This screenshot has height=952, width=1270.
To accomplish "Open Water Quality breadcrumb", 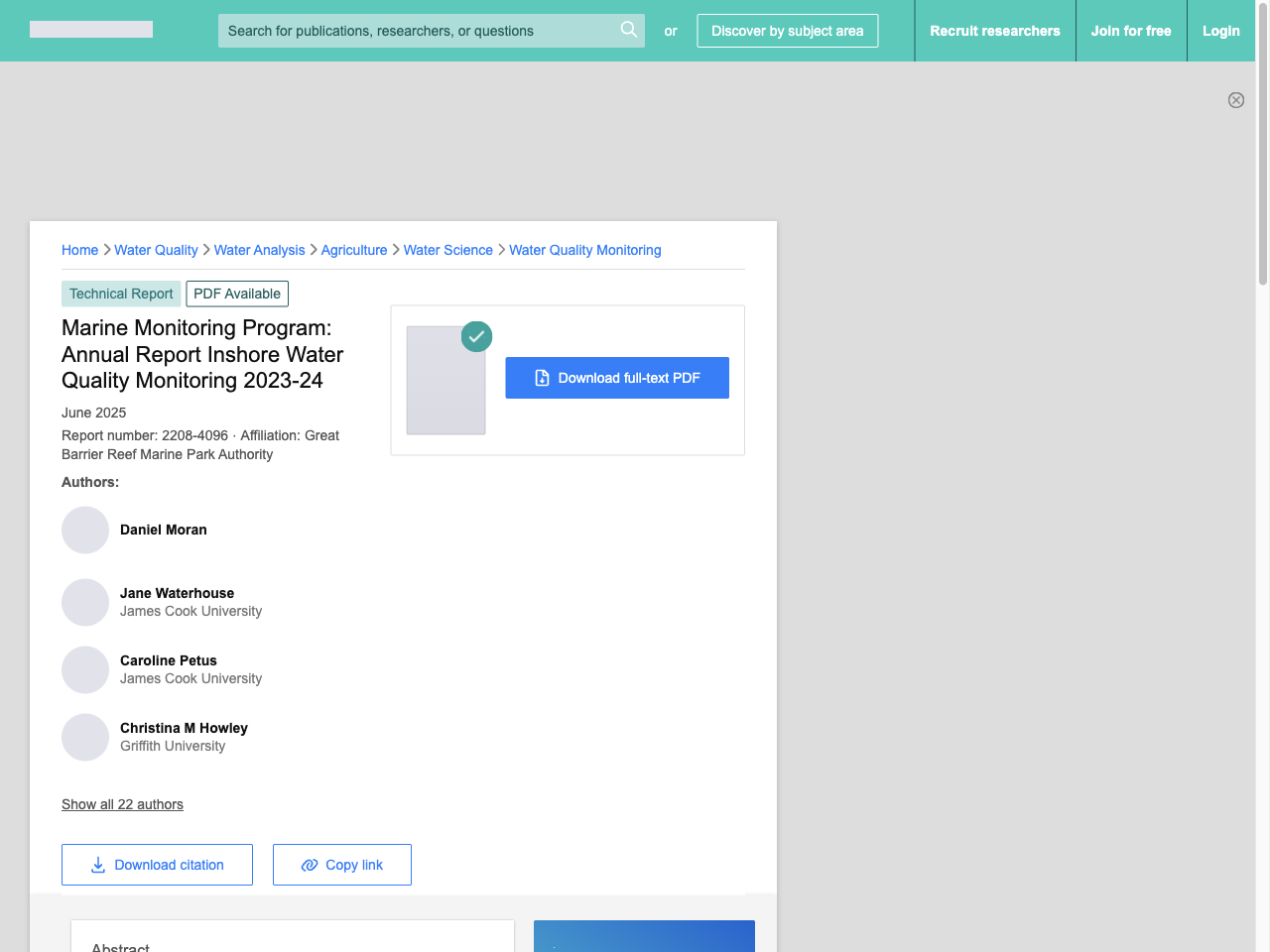I will tap(156, 250).
